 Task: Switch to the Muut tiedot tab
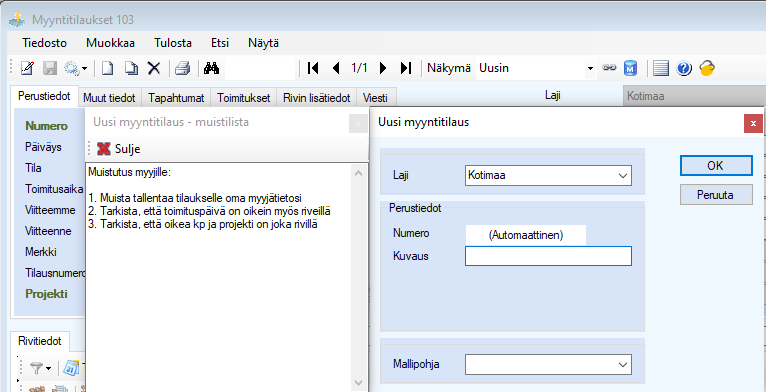pyautogui.click(x=109, y=98)
